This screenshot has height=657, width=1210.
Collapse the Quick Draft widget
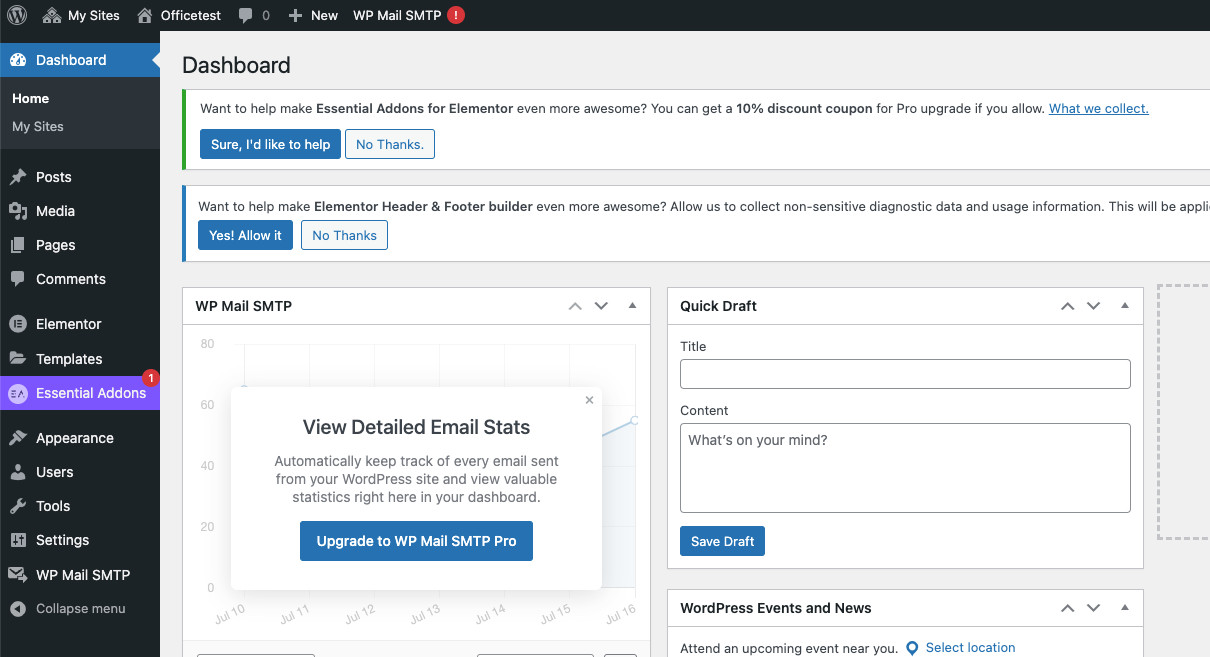(1123, 305)
